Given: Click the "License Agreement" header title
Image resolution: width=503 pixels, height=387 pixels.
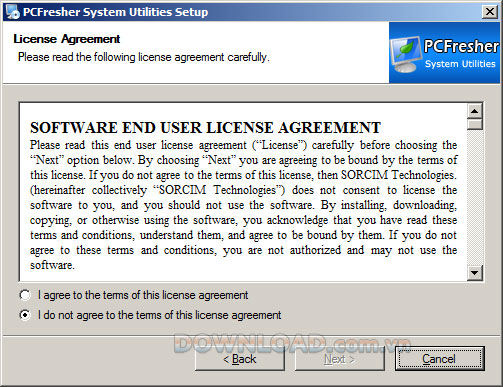Looking at the screenshot, I should tap(67, 39).
